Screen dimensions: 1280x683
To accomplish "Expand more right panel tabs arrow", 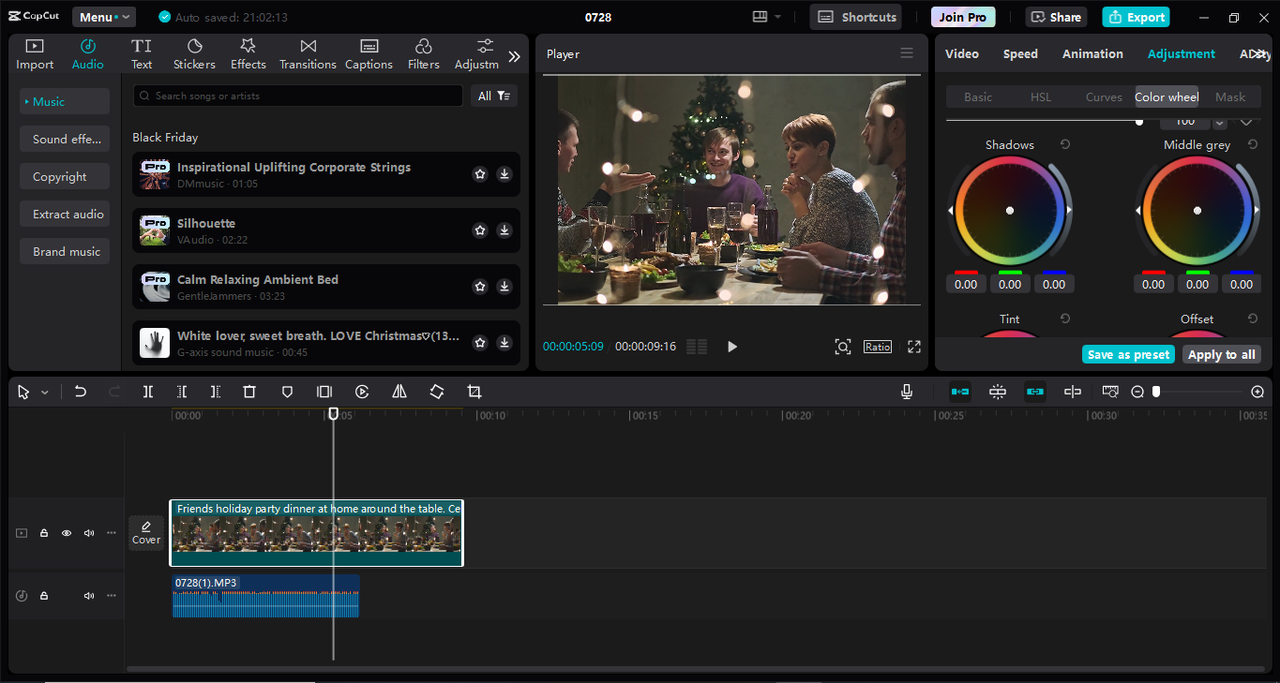I will pyautogui.click(x=1260, y=54).
